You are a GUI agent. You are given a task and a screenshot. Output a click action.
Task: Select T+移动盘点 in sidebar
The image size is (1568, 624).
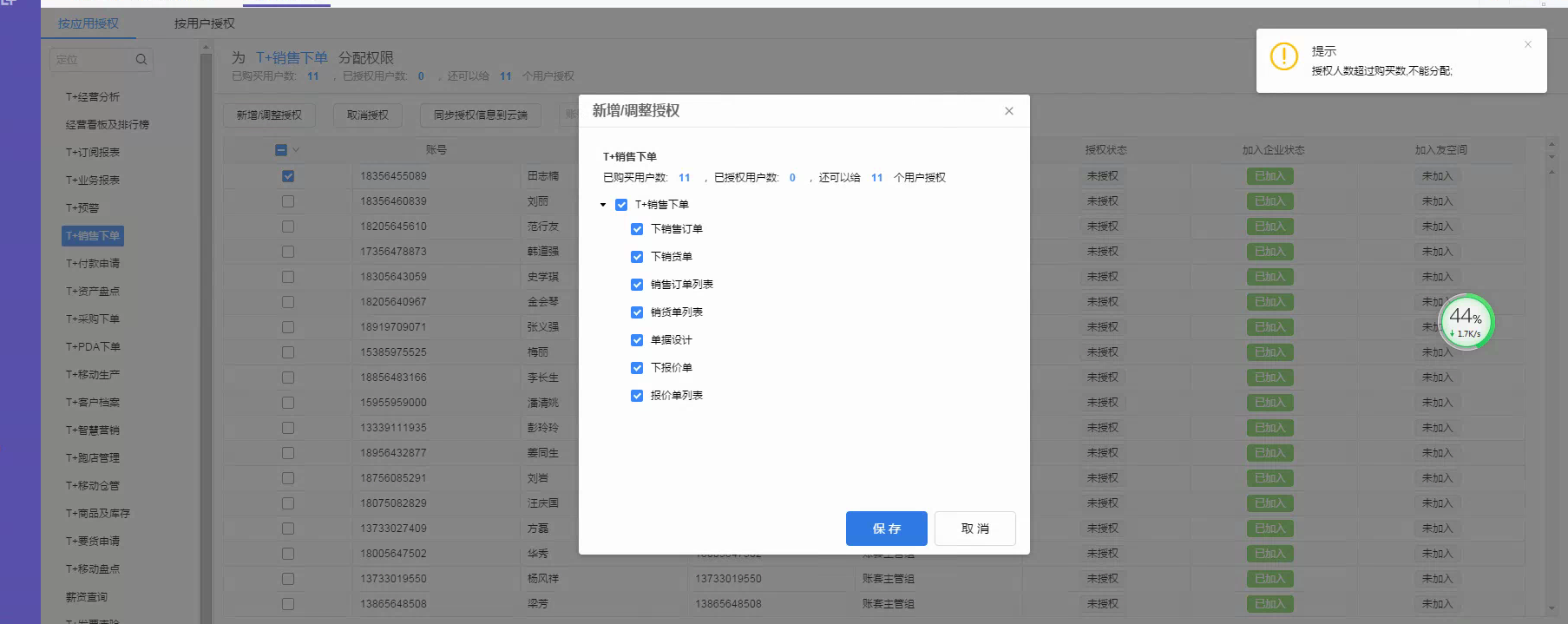[x=93, y=569]
